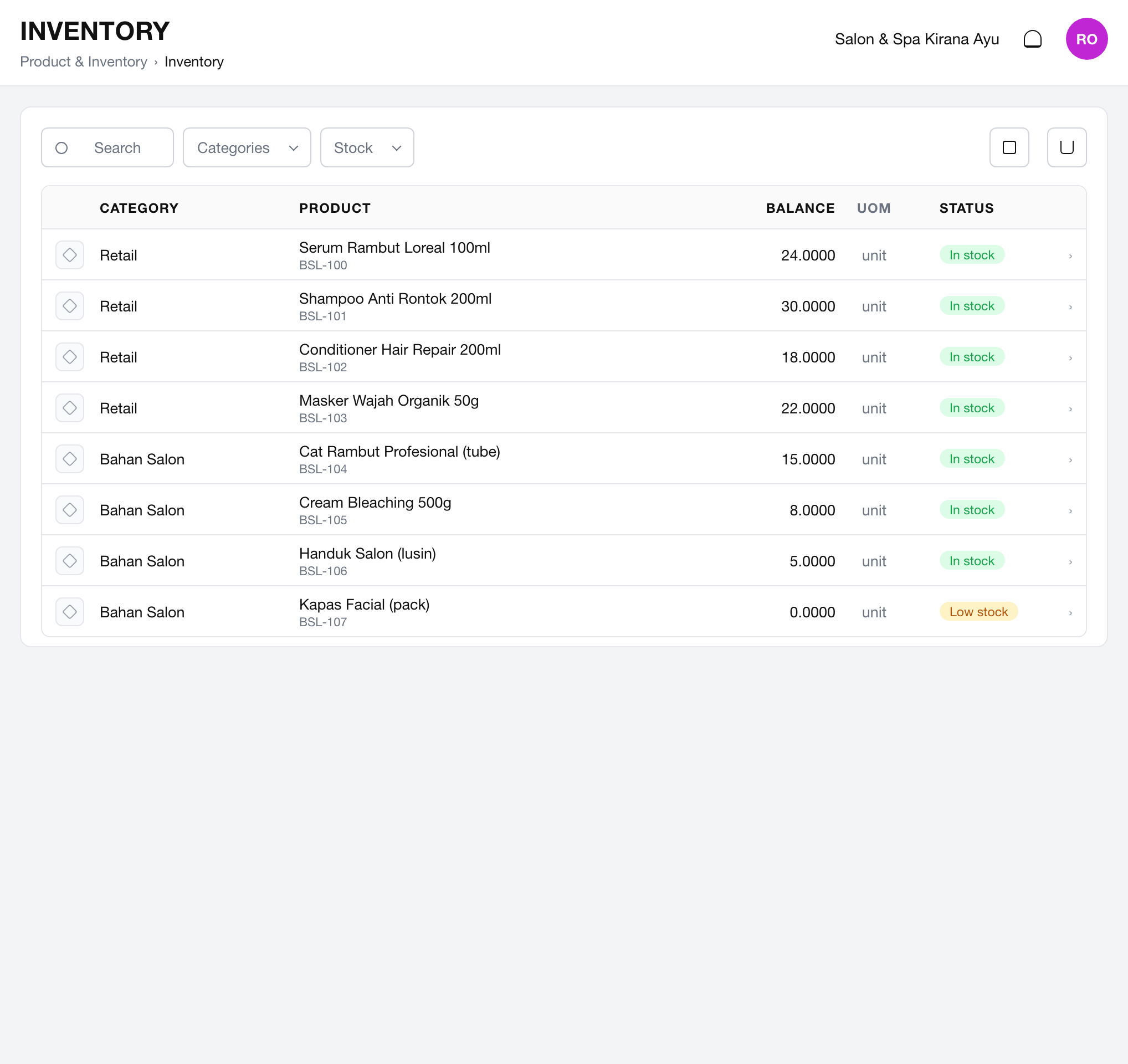Click product icon for Masker Wajah Organik 50g
The image size is (1128, 1064).
(x=70, y=408)
